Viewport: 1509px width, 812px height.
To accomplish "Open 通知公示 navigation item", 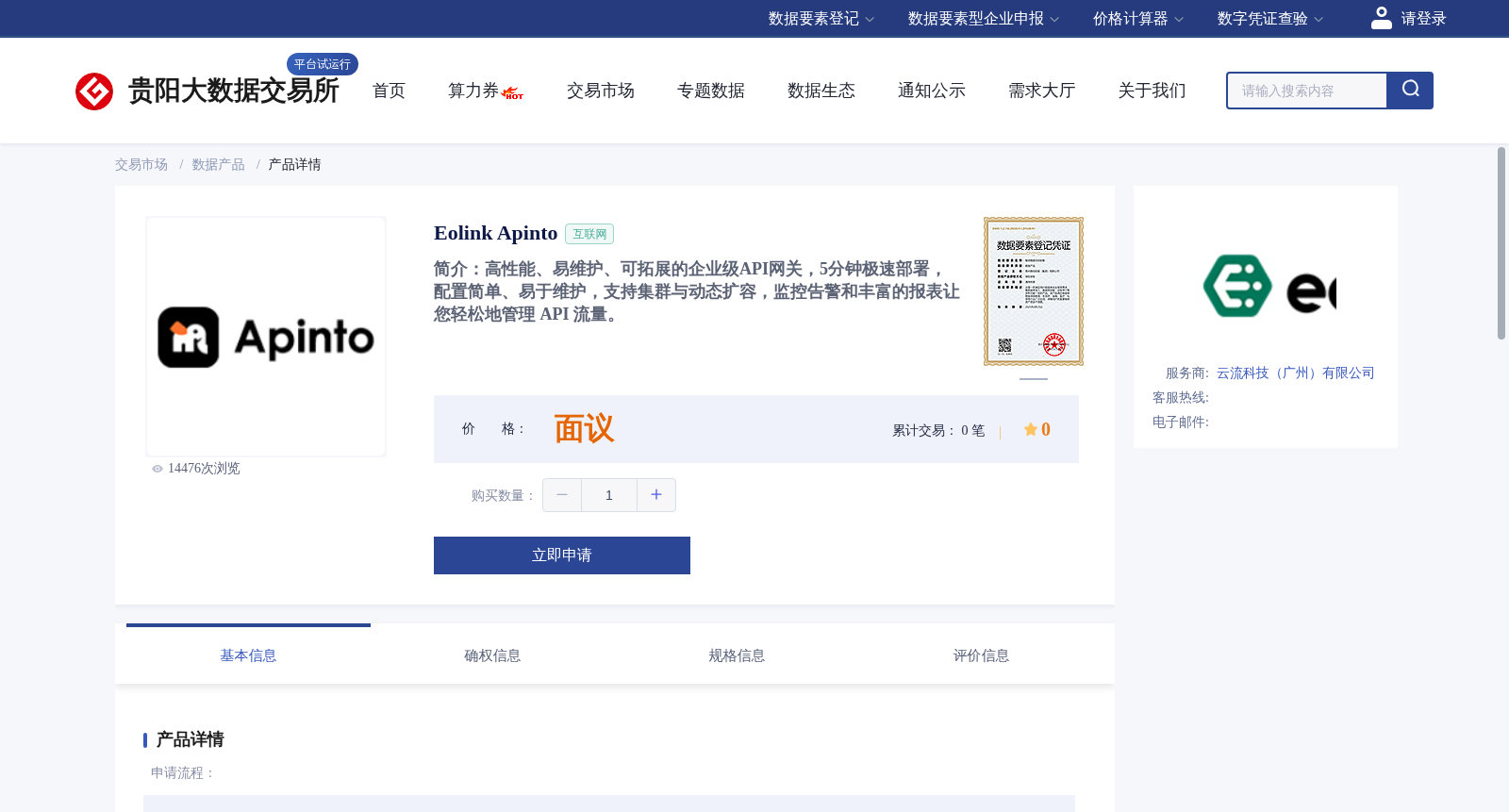I will click(x=932, y=91).
